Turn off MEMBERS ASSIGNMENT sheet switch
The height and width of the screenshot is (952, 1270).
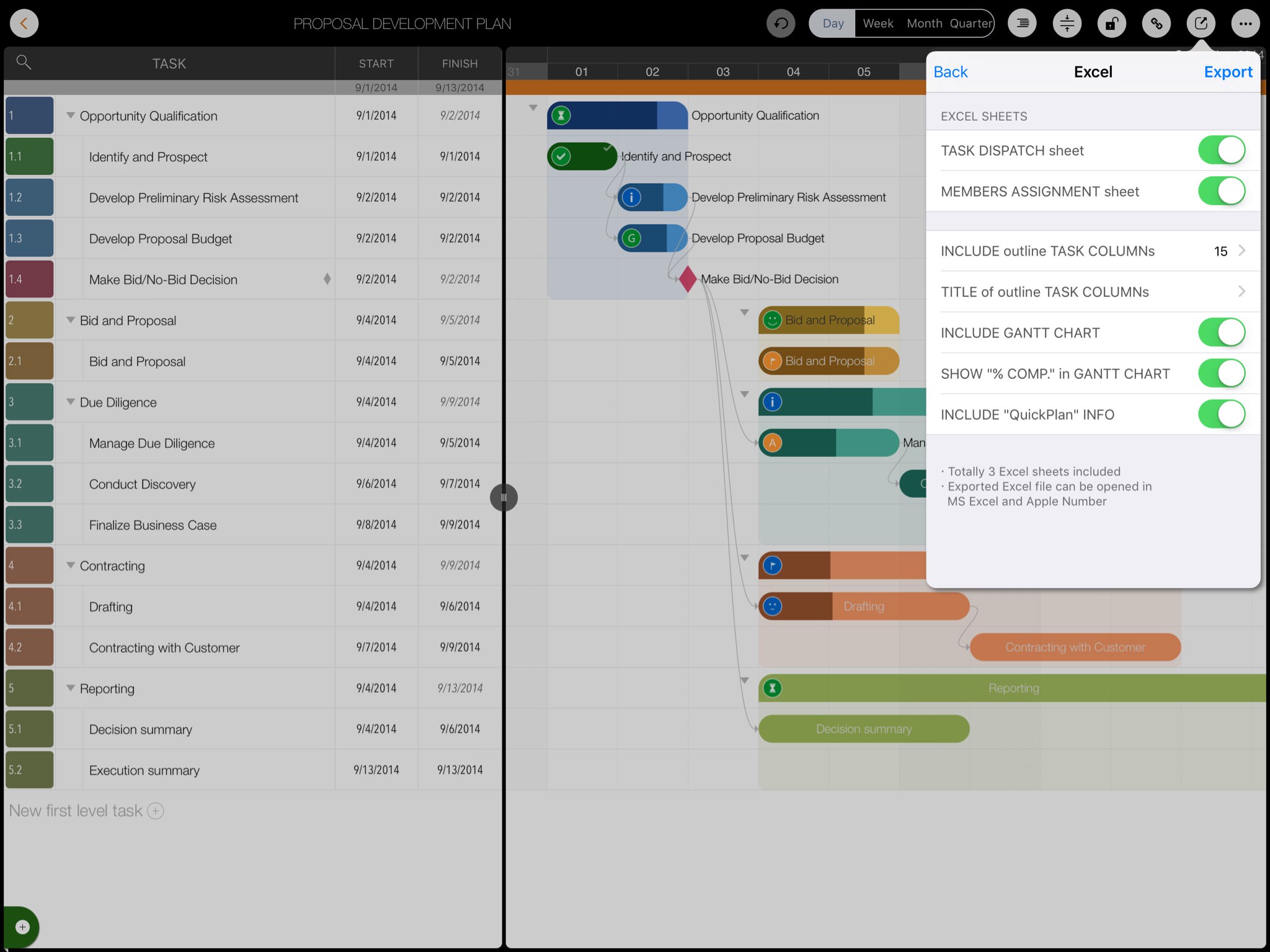click(1221, 191)
